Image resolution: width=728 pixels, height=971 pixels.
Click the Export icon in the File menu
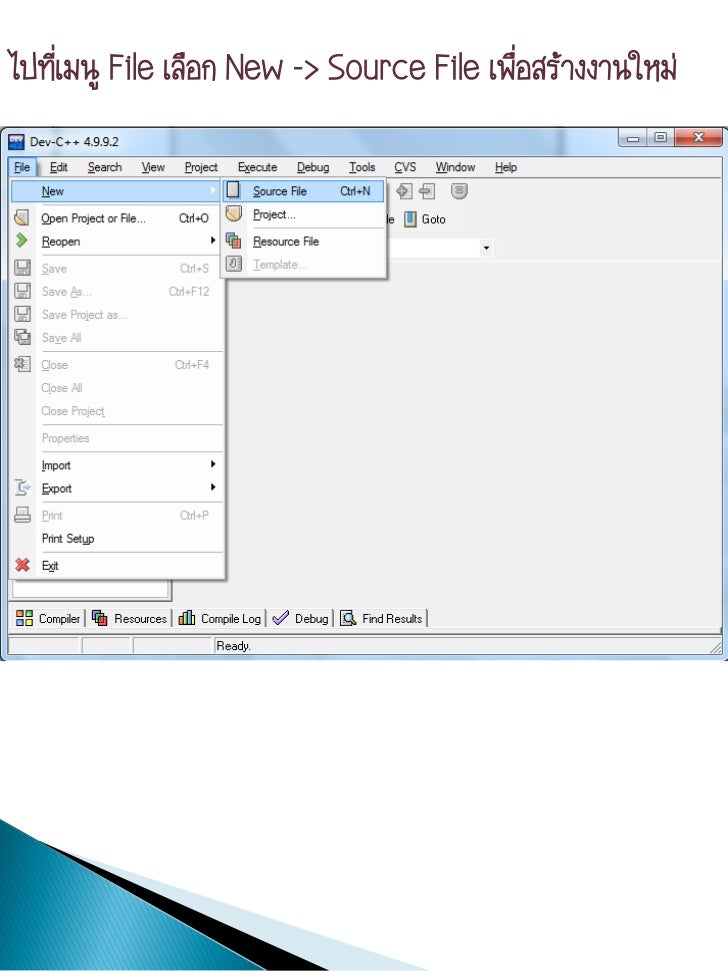tap(22, 487)
